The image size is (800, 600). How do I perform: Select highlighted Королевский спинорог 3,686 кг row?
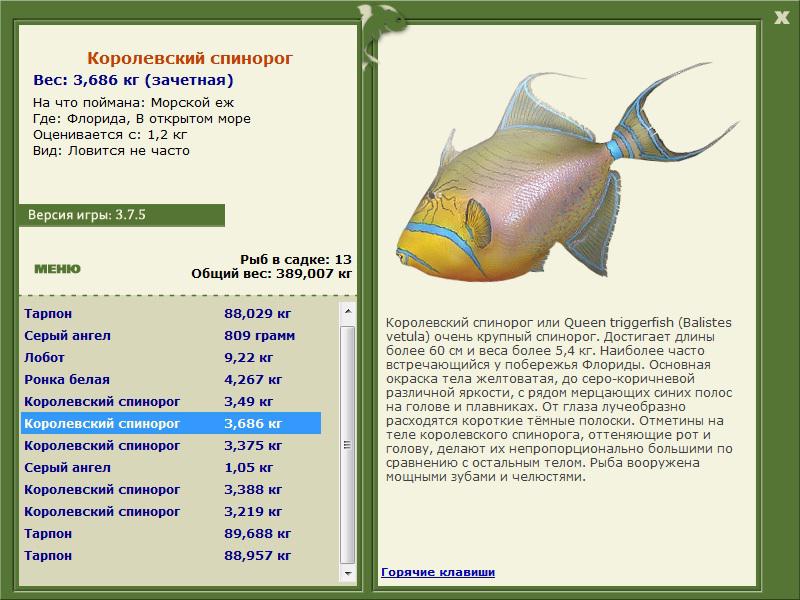[x=171, y=423]
